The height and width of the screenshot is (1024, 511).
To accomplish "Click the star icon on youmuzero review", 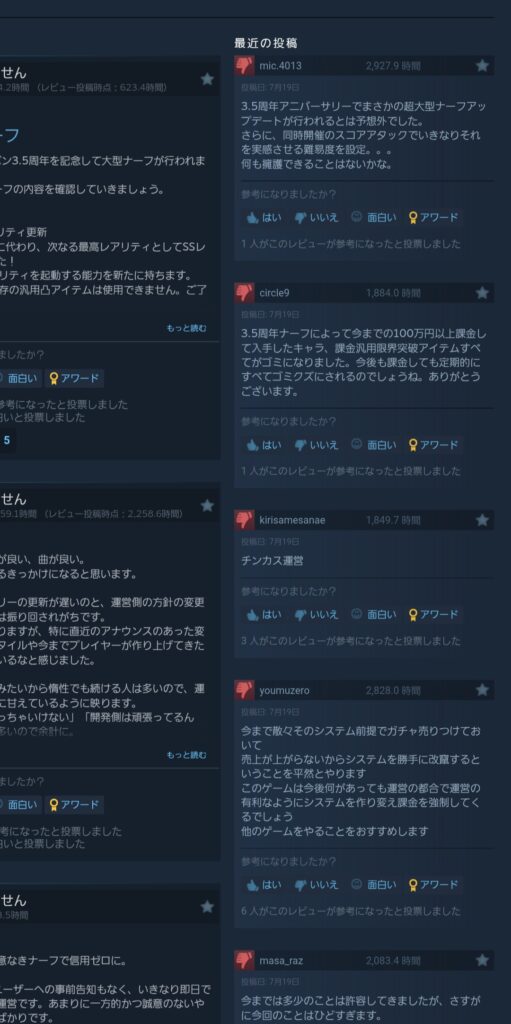I will [482, 690].
